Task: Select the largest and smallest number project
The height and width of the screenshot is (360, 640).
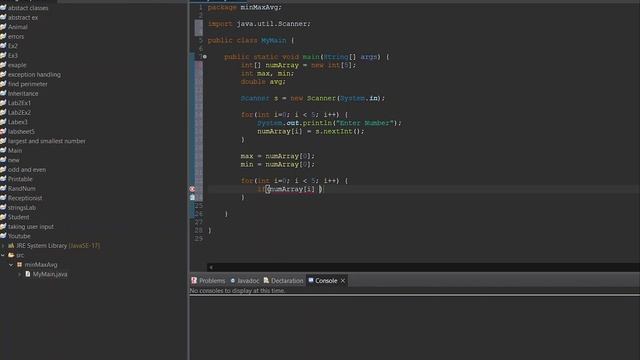Action: (47, 141)
